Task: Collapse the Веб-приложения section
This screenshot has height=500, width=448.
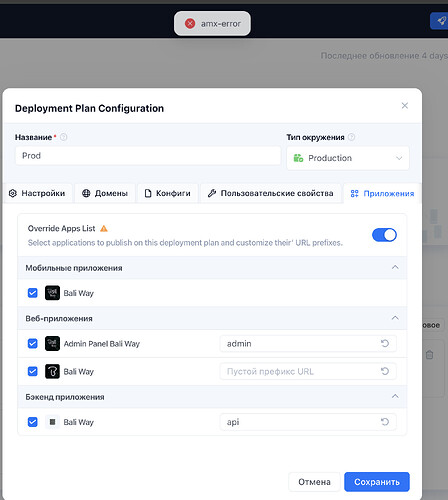Action: click(x=395, y=318)
